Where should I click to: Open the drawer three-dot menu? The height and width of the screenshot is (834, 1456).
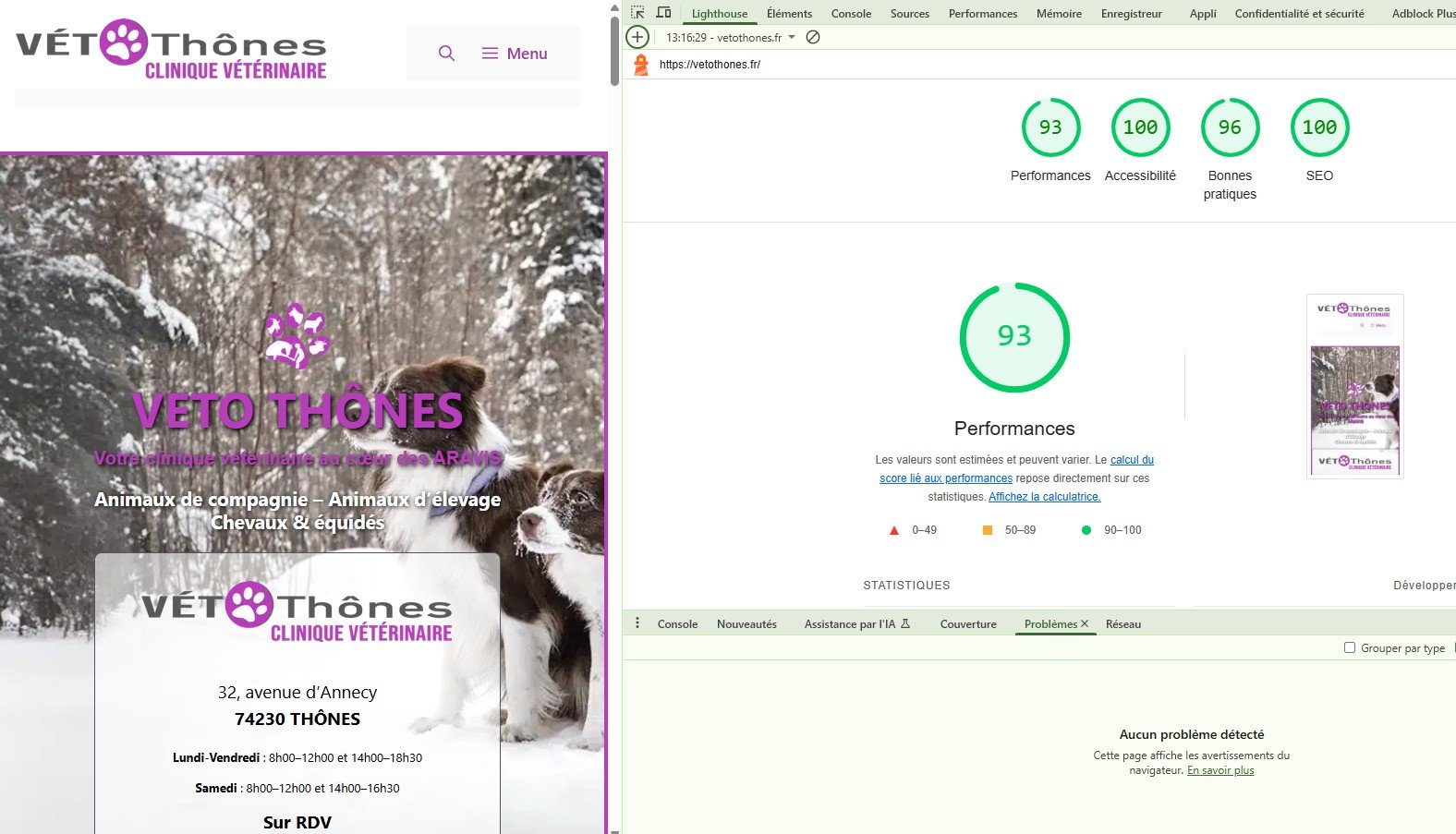coord(637,623)
